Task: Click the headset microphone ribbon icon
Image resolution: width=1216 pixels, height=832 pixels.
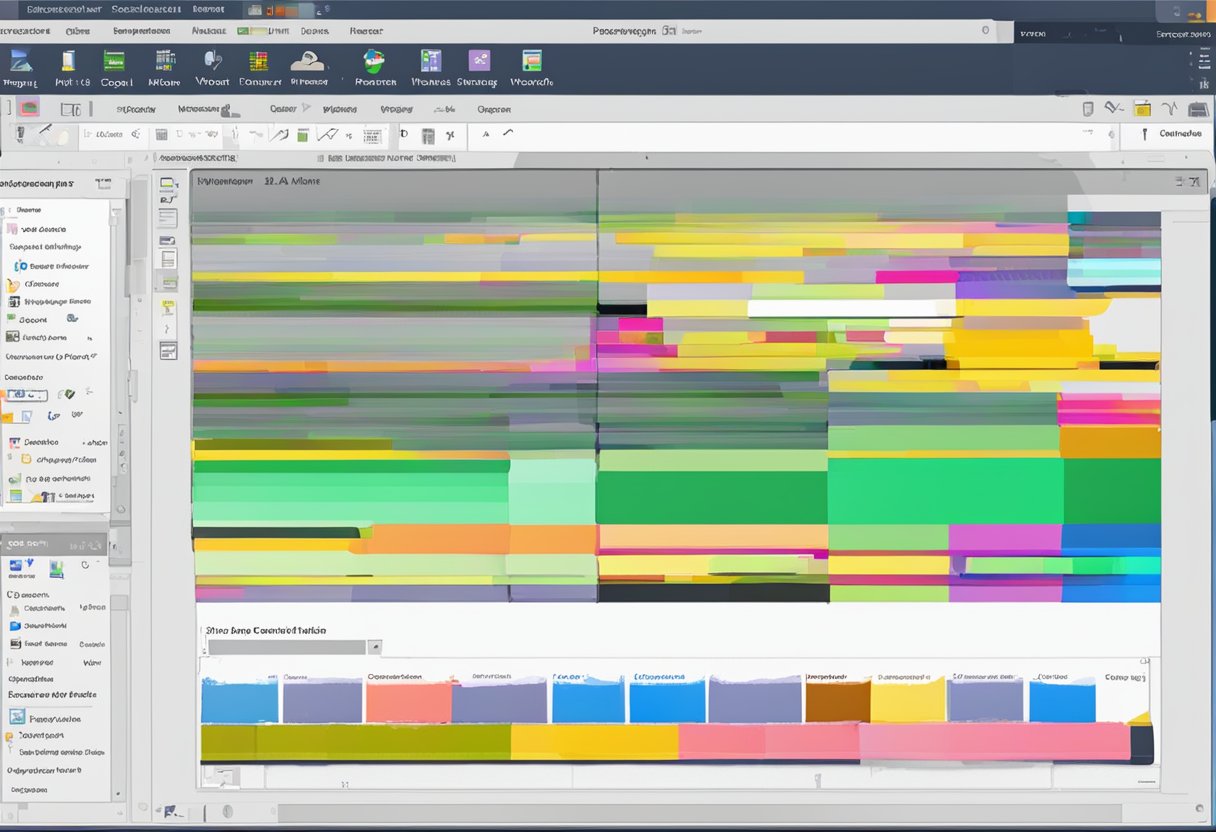Action: (212, 61)
